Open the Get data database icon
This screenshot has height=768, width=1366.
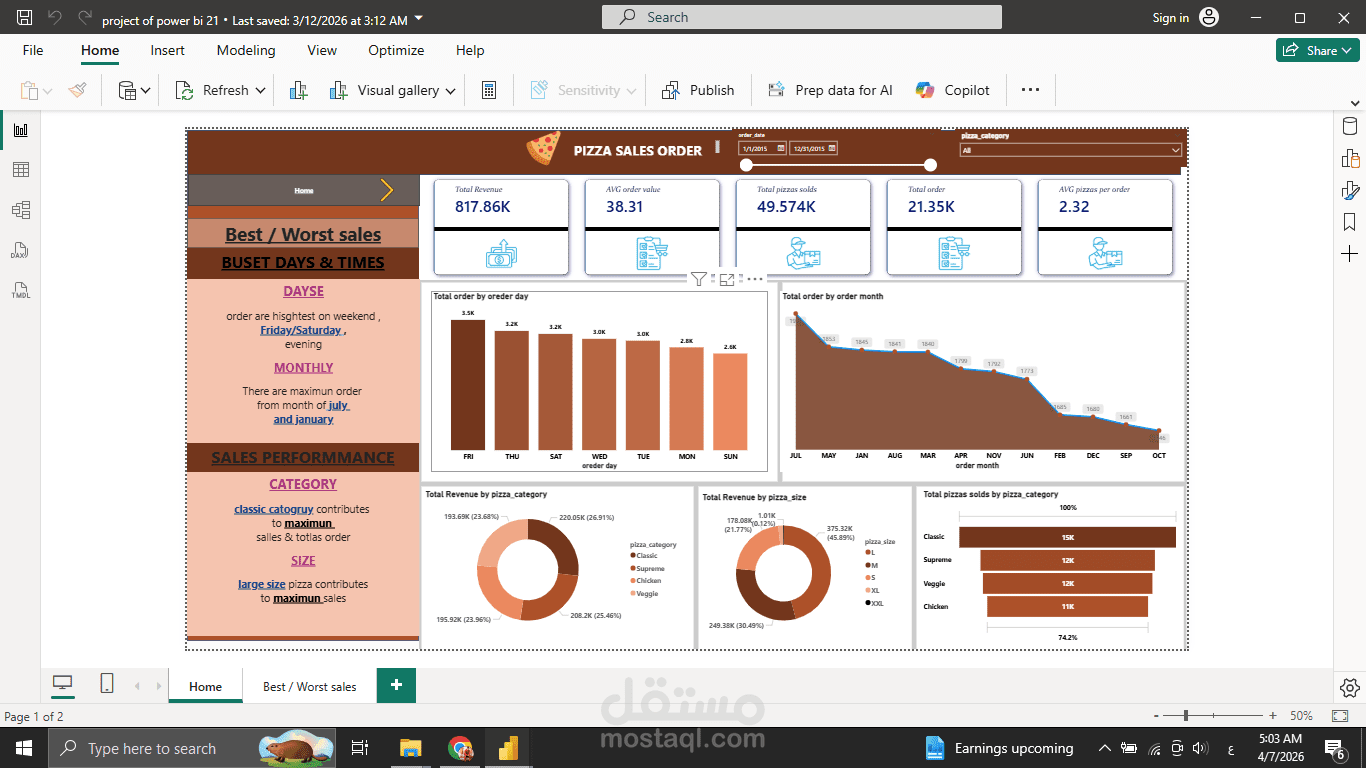pyautogui.click(x=128, y=90)
